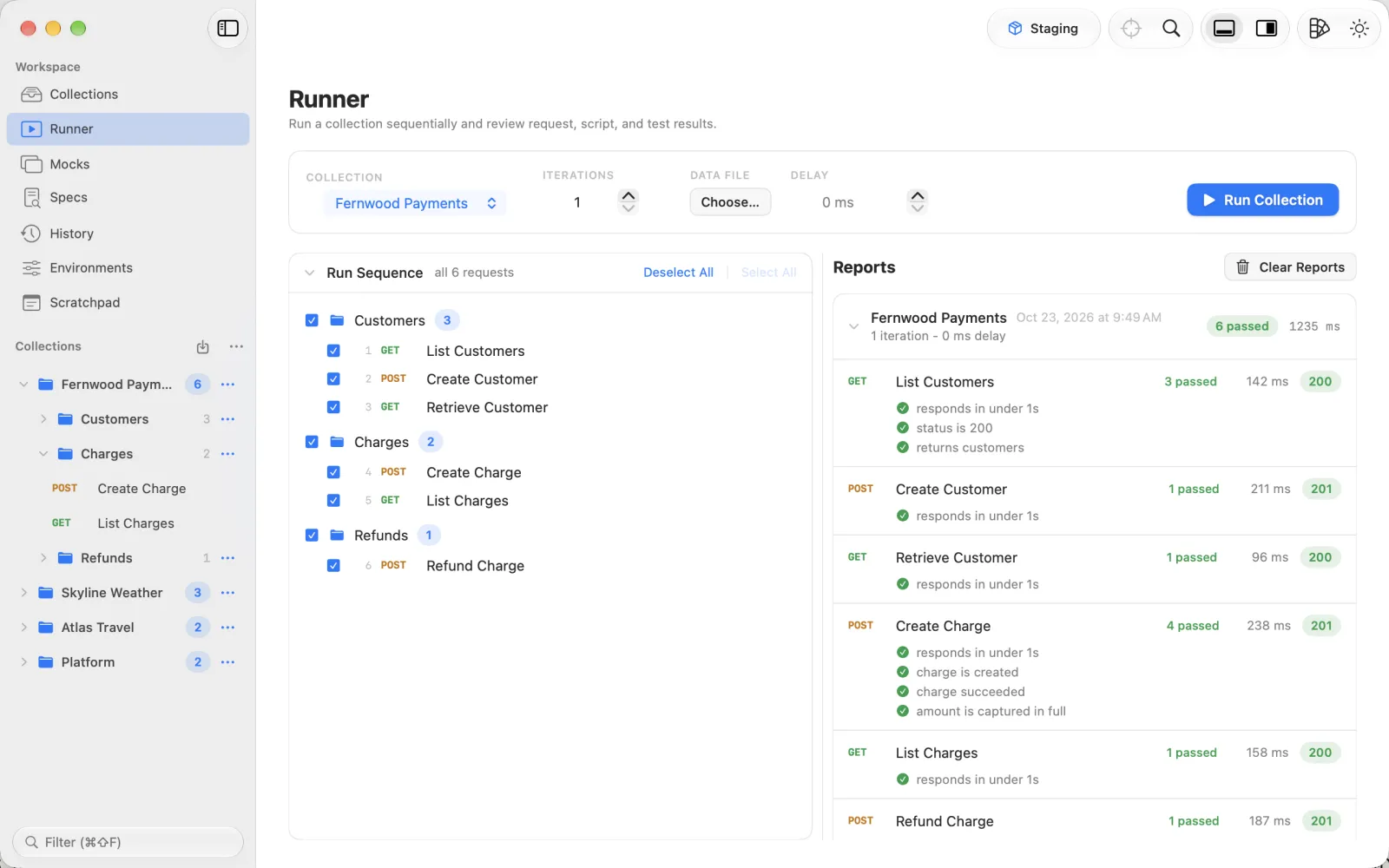Viewport: 1389px width, 868px height.
Task: Click the Run Collection button
Action: click(x=1262, y=200)
